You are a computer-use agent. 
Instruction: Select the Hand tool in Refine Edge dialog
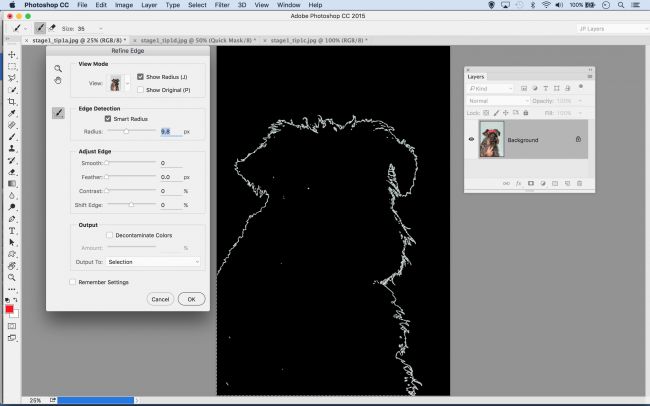pos(59,80)
